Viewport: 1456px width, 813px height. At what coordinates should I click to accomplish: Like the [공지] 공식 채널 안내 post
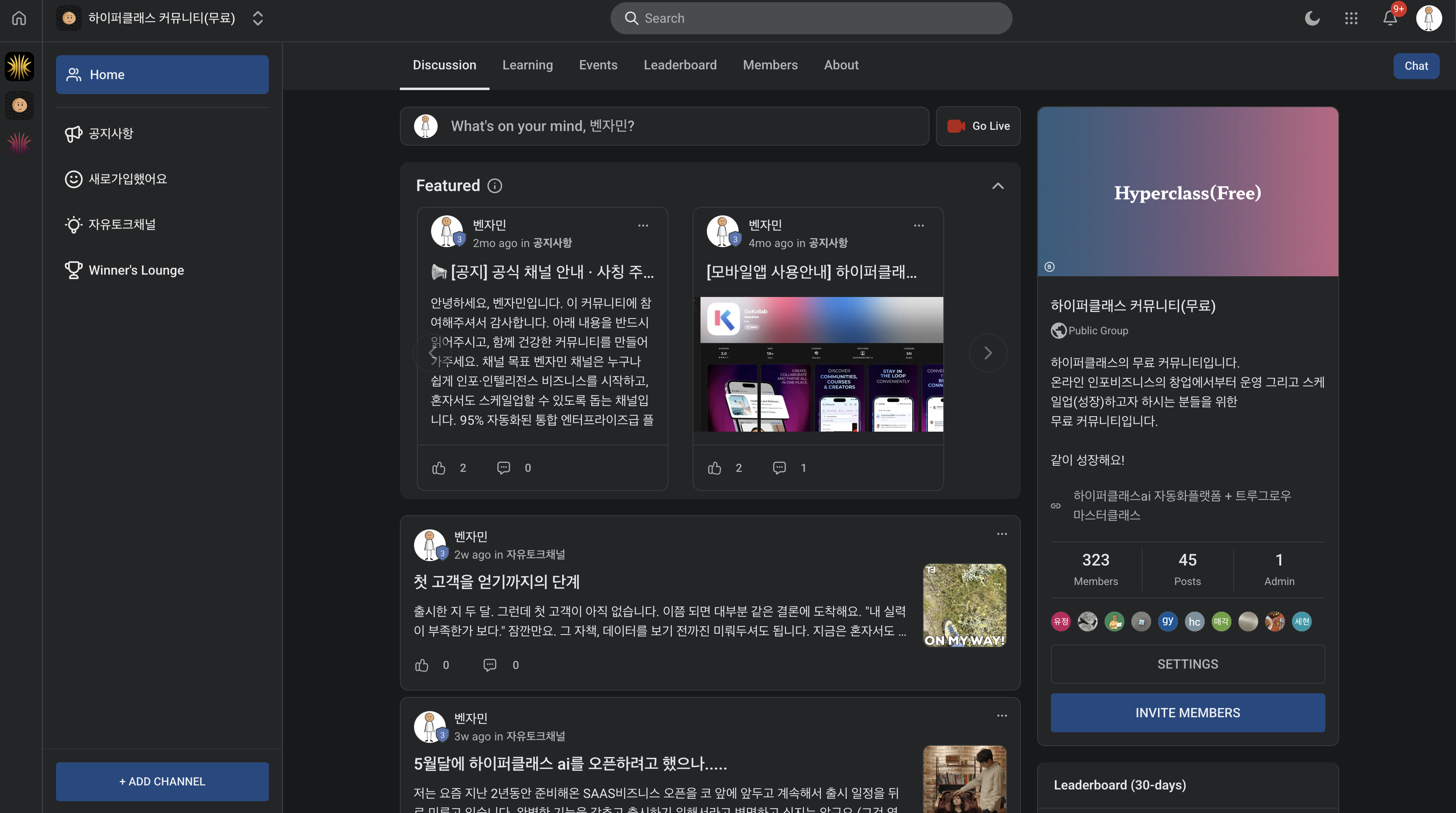point(439,468)
